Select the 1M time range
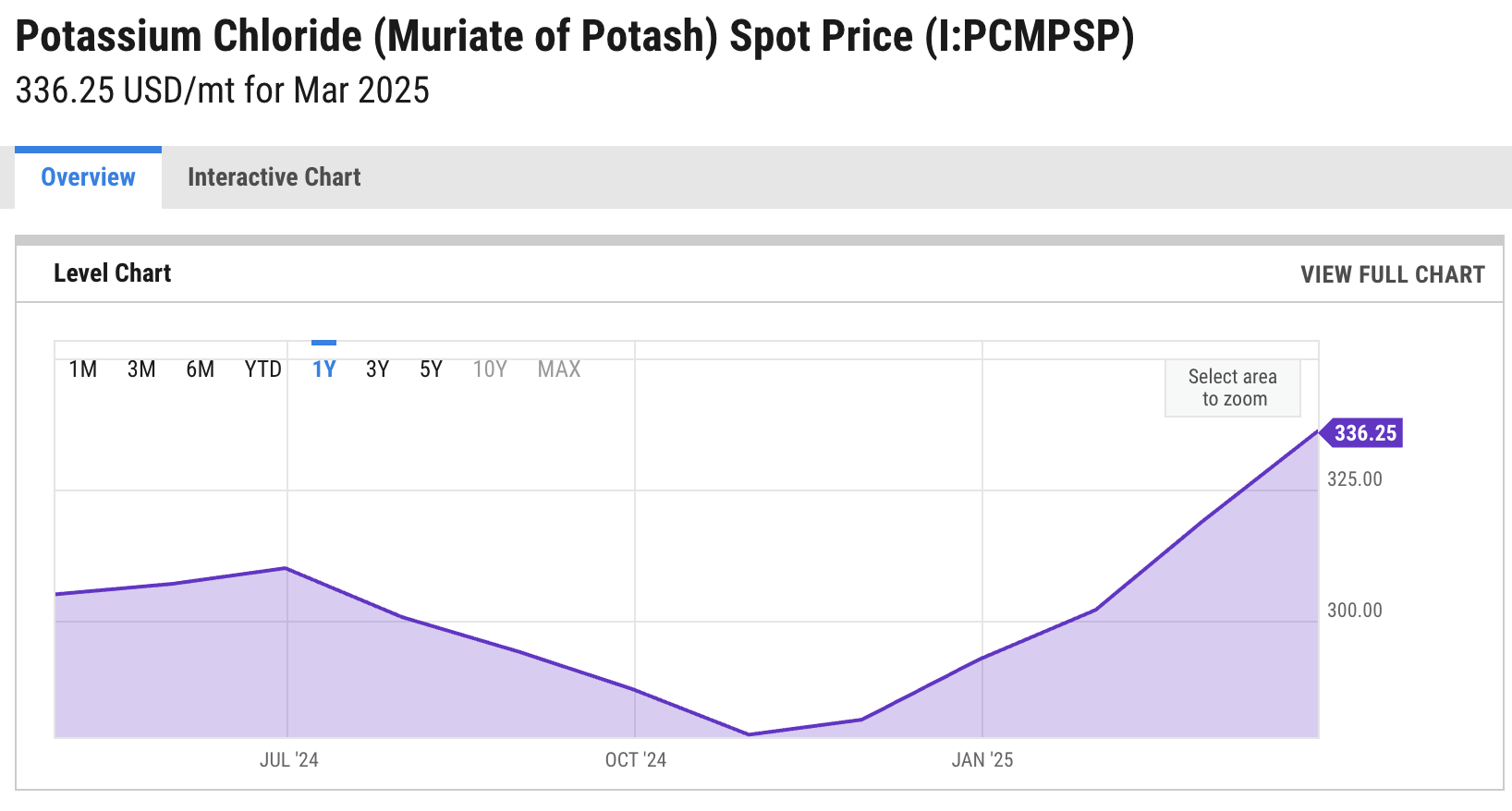 coord(83,369)
